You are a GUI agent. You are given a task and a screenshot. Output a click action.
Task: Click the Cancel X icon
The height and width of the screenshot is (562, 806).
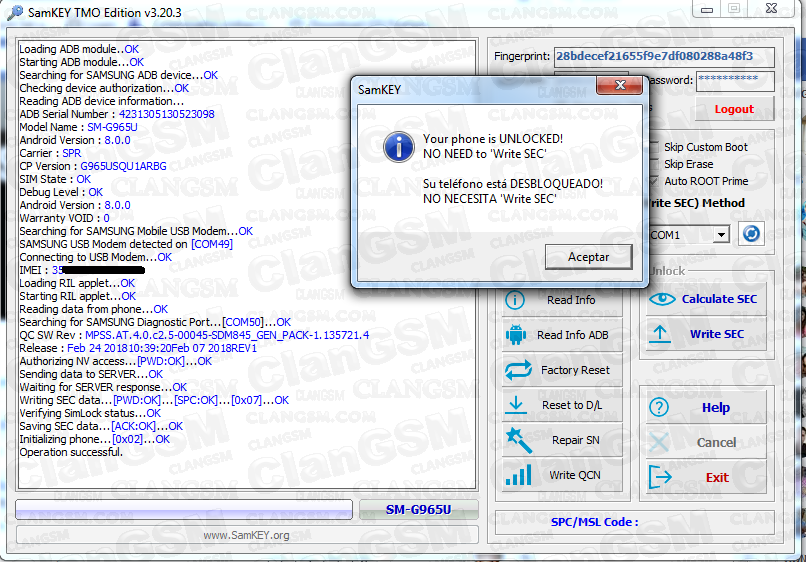[658, 442]
